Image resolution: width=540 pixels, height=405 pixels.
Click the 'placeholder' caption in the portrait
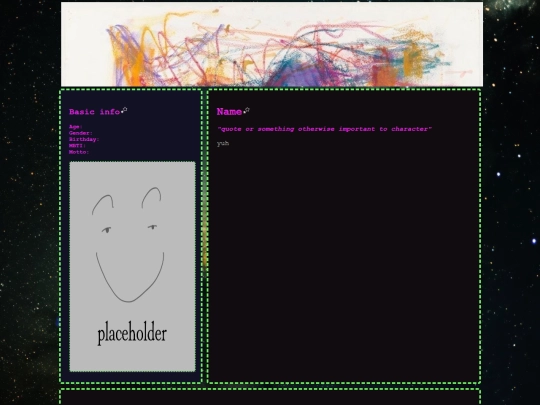[132, 333]
